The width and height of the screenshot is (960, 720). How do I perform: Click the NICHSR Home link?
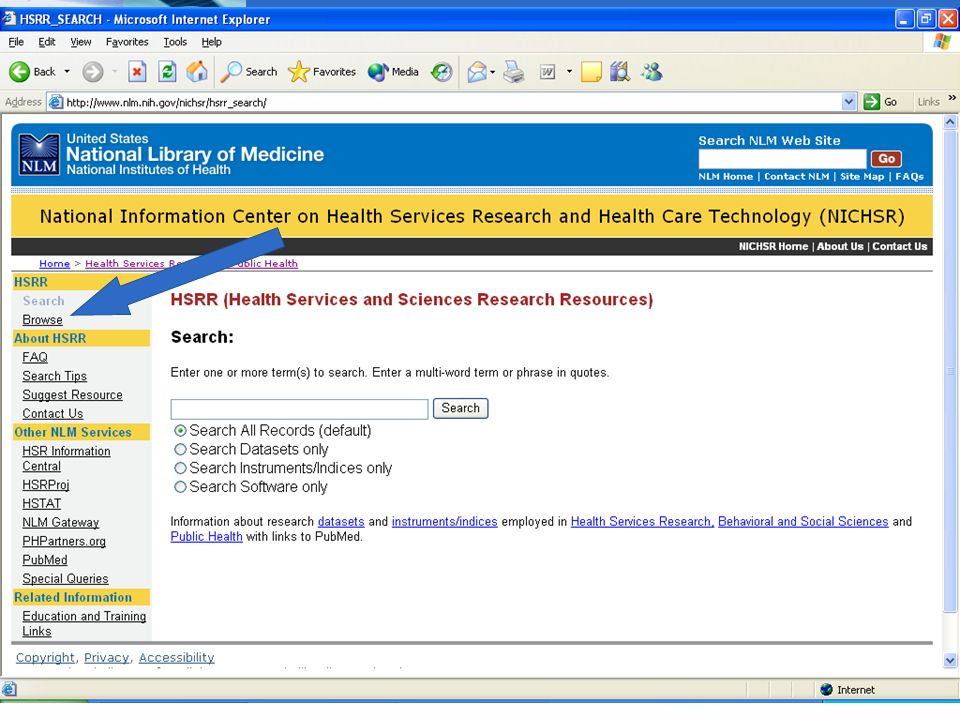pyautogui.click(x=773, y=246)
